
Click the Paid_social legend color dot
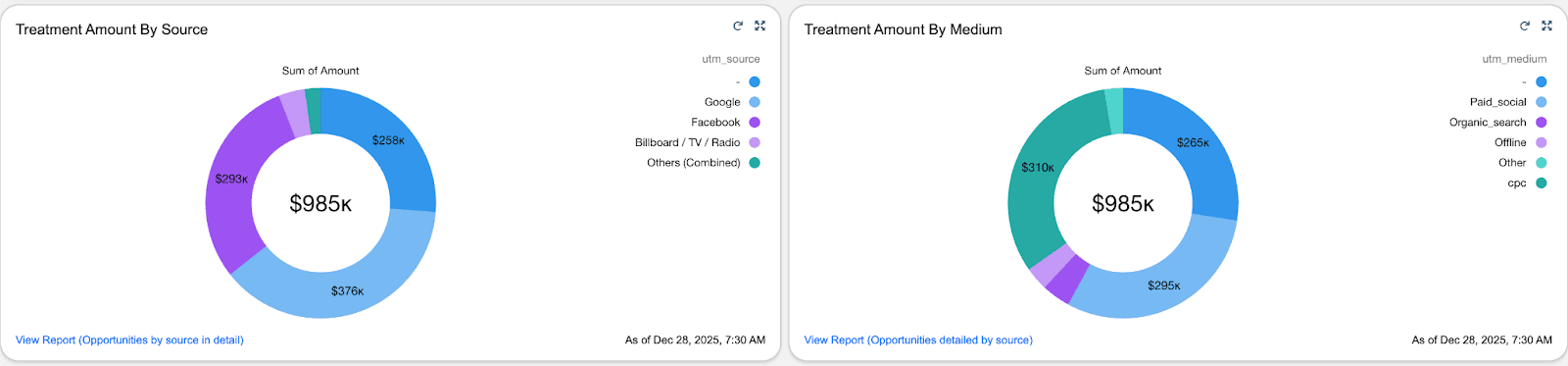pos(1542,102)
